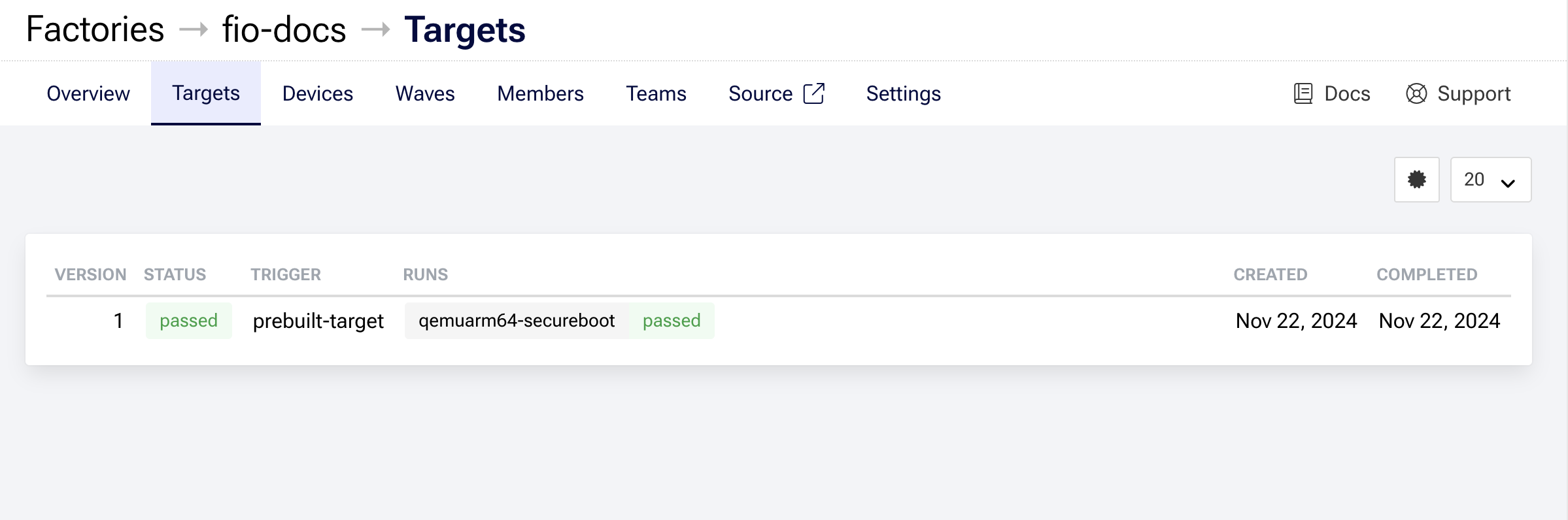Click the Docs book icon
This screenshot has height=520, width=1568.
point(1303,94)
